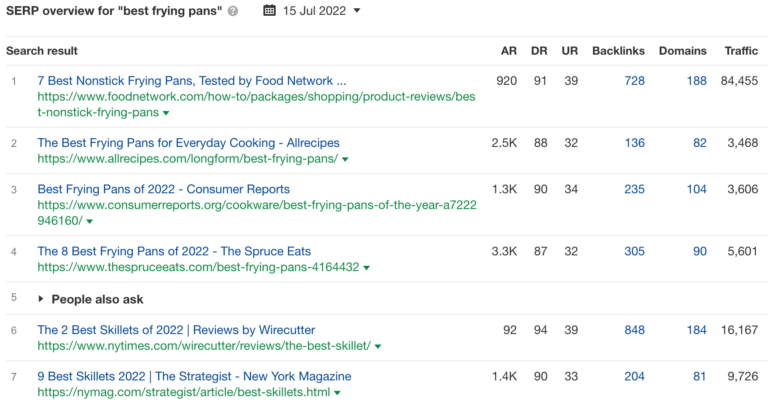The width and height of the screenshot is (768, 404).
Task: Click the 188 domains count for Food Network
Action: coord(696,80)
